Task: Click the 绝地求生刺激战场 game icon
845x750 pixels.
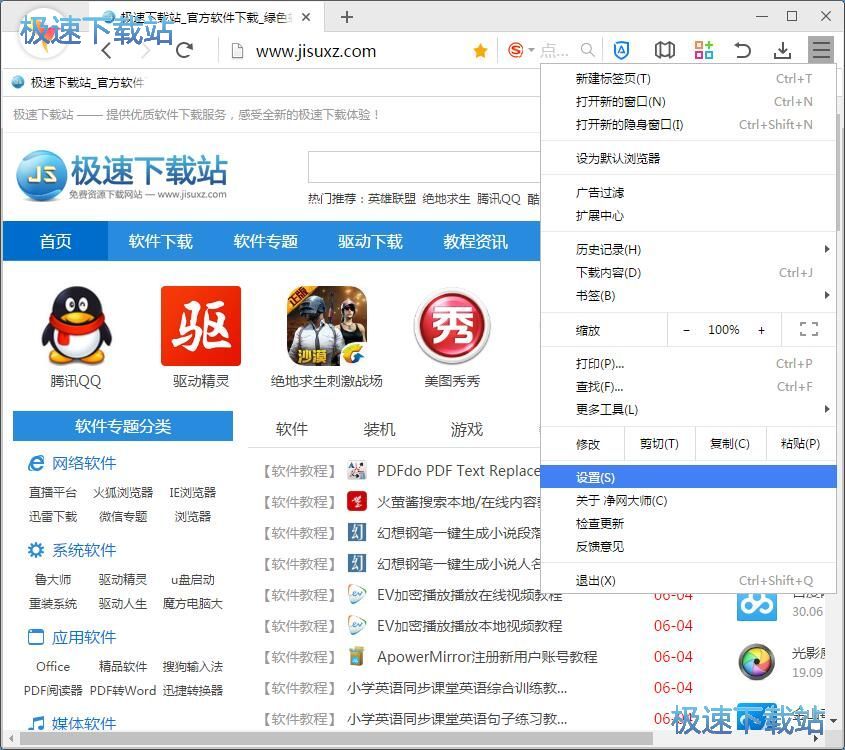Action: pyautogui.click(x=327, y=326)
